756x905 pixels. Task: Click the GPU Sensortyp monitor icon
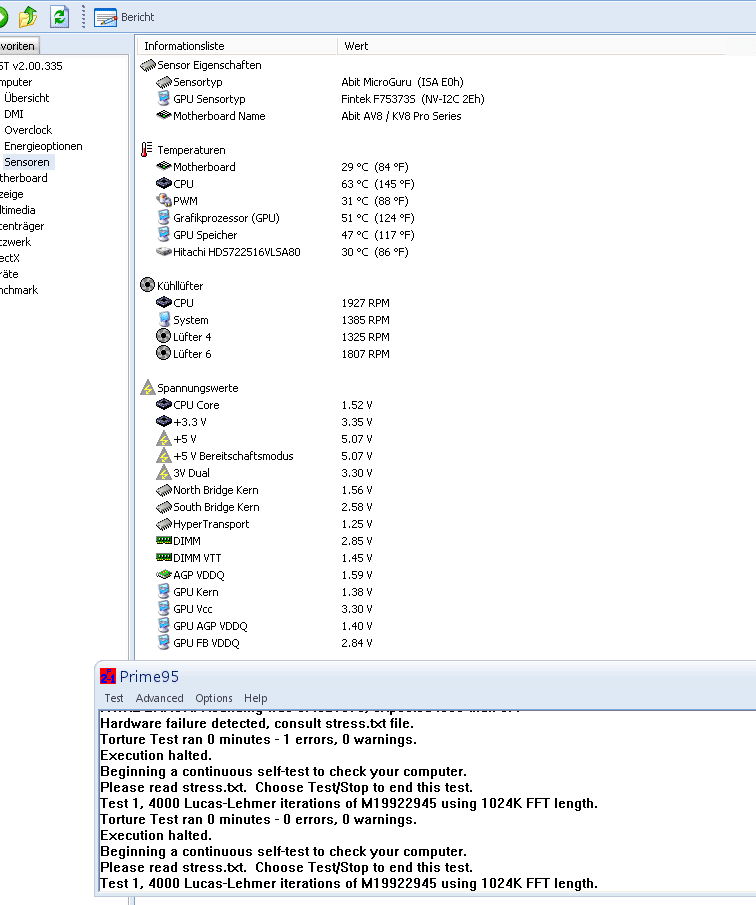164,99
